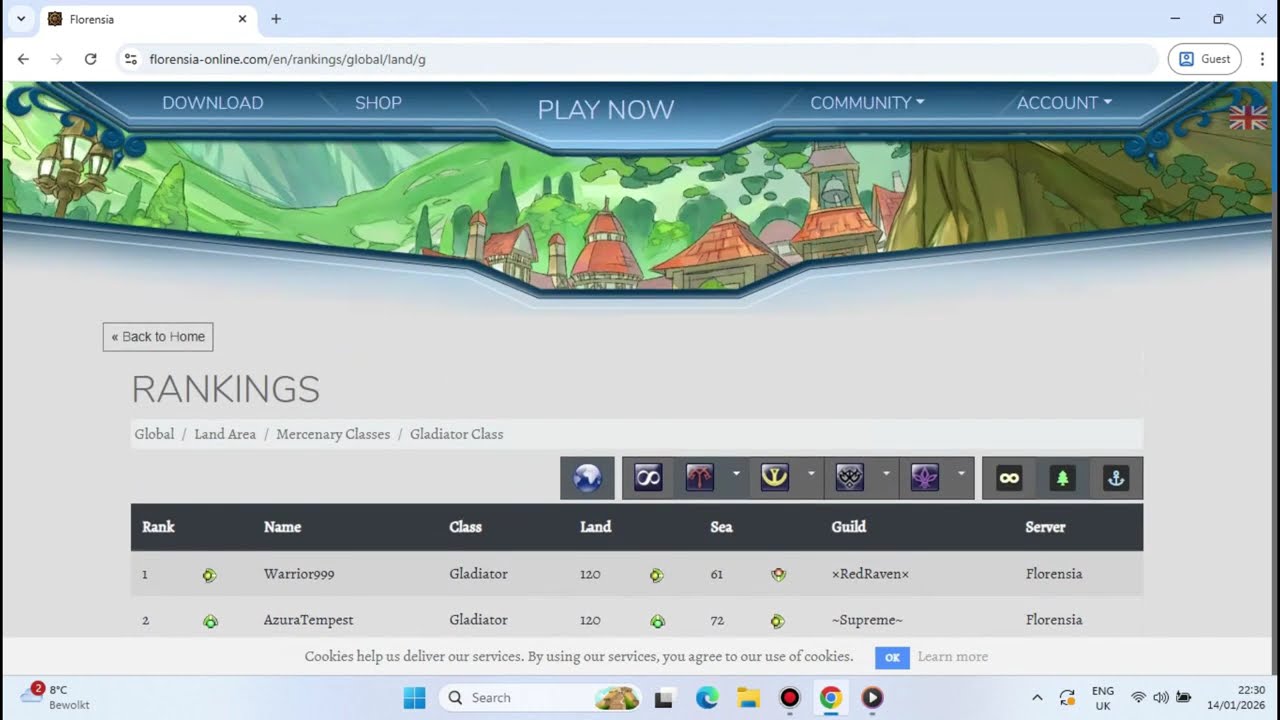The image size is (1280, 720).
Task: Click the PLAY NOW link
Action: coord(606,110)
